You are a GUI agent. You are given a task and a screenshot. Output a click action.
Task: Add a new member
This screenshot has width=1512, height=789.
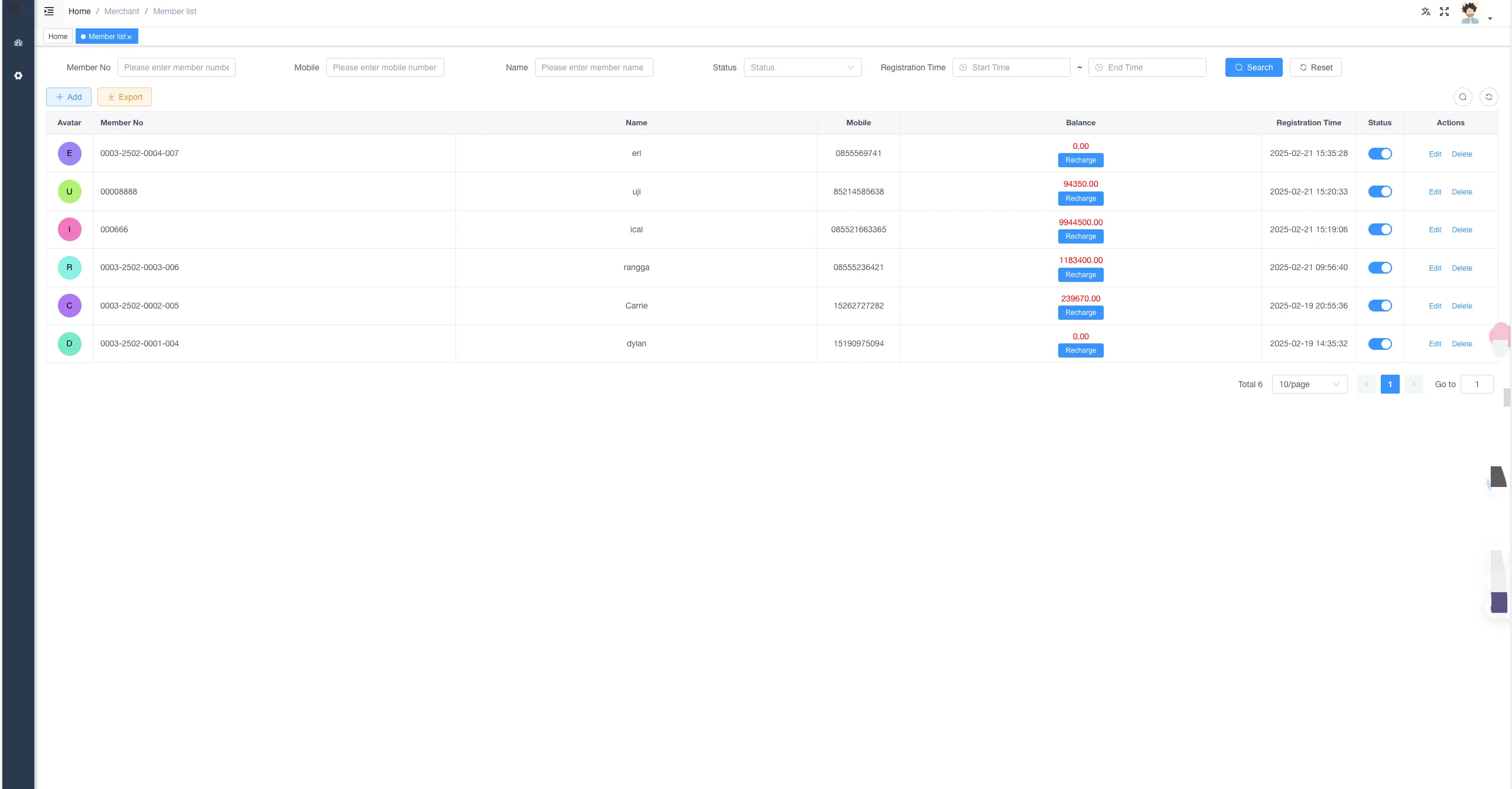point(69,97)
